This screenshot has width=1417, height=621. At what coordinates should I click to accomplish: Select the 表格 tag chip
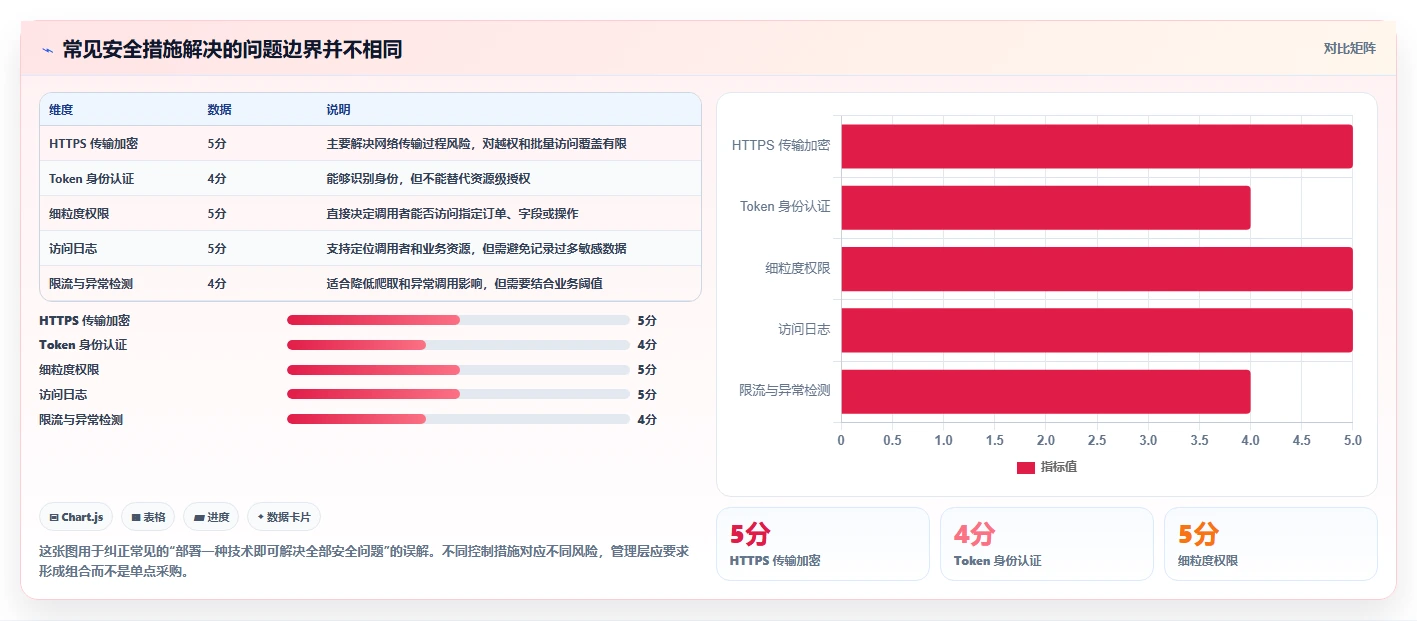[x=148, y=517]
